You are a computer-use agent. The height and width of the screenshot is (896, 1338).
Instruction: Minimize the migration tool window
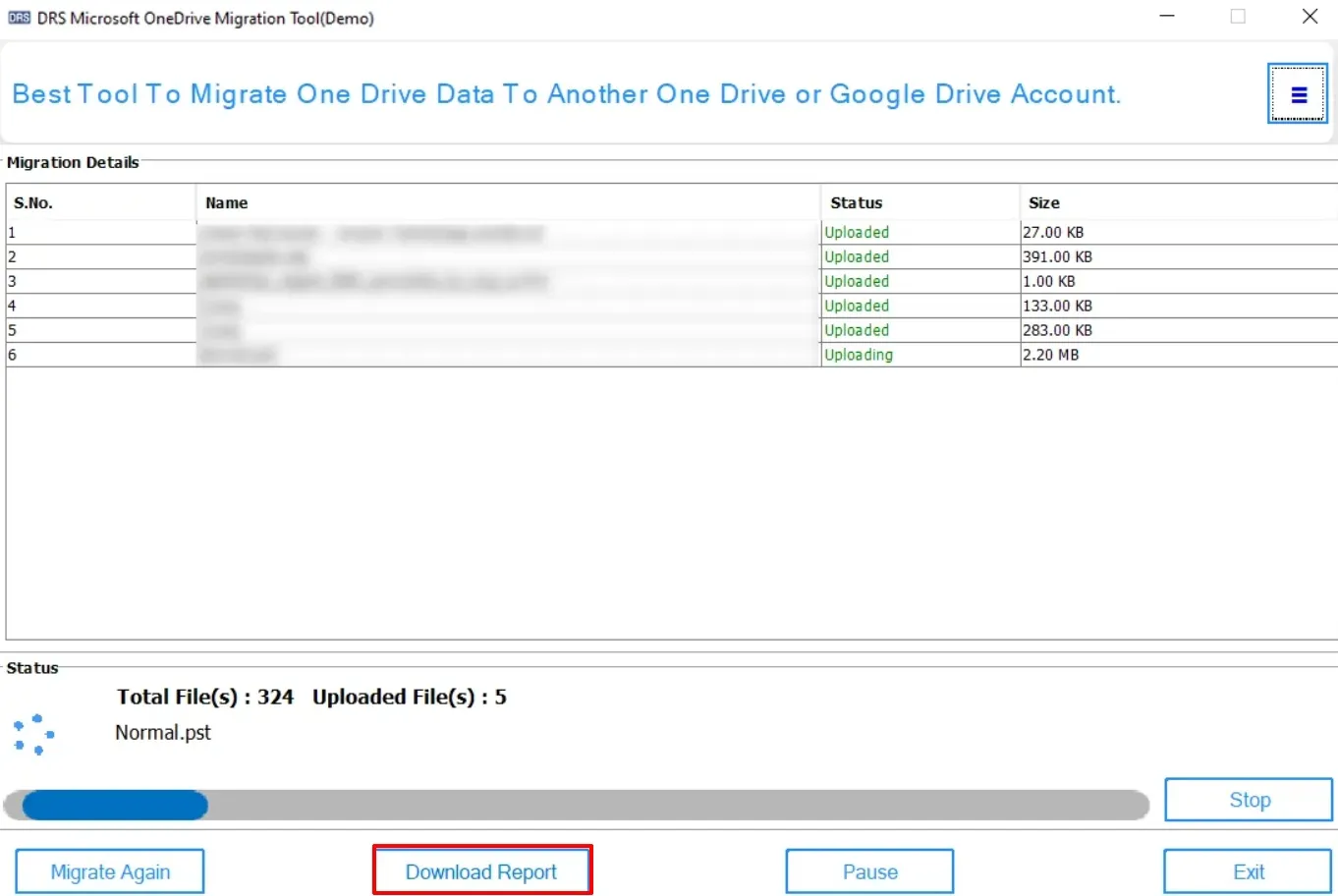(1167, 17)
